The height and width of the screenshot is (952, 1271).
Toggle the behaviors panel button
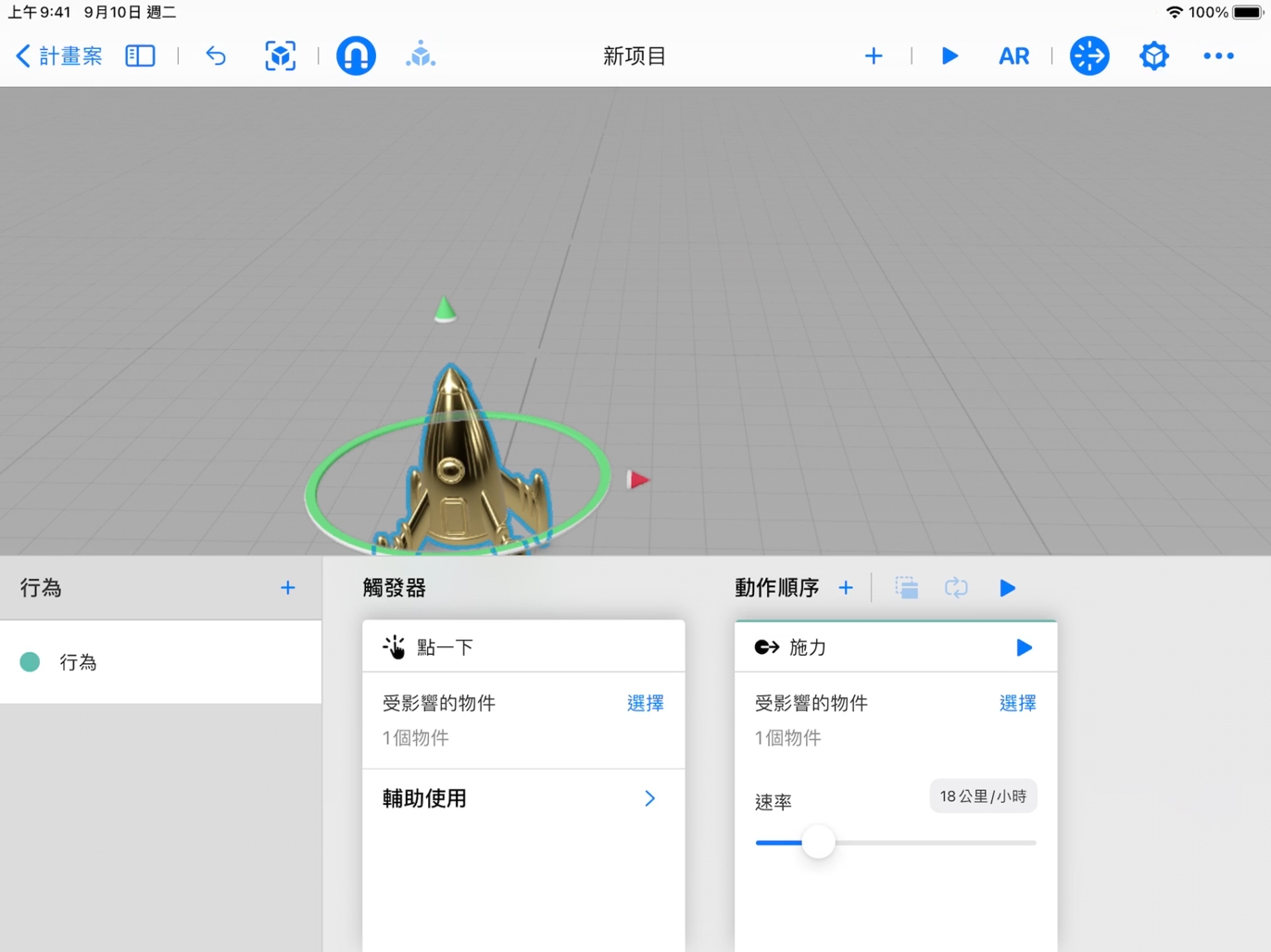(1089, 56)
